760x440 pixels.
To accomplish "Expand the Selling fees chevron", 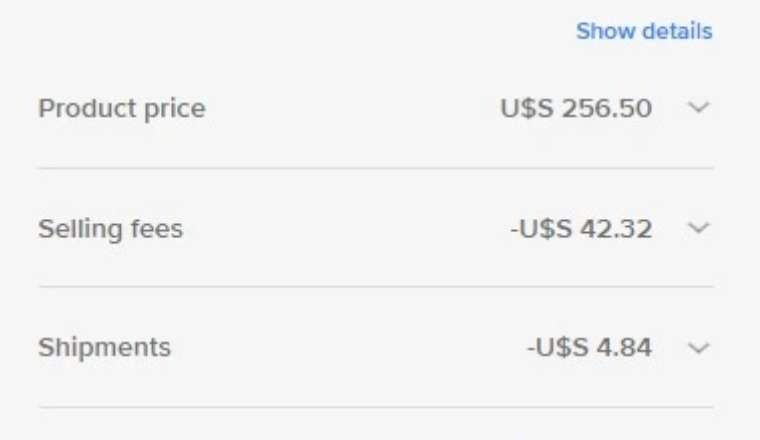I will click(x=698, y=227).
